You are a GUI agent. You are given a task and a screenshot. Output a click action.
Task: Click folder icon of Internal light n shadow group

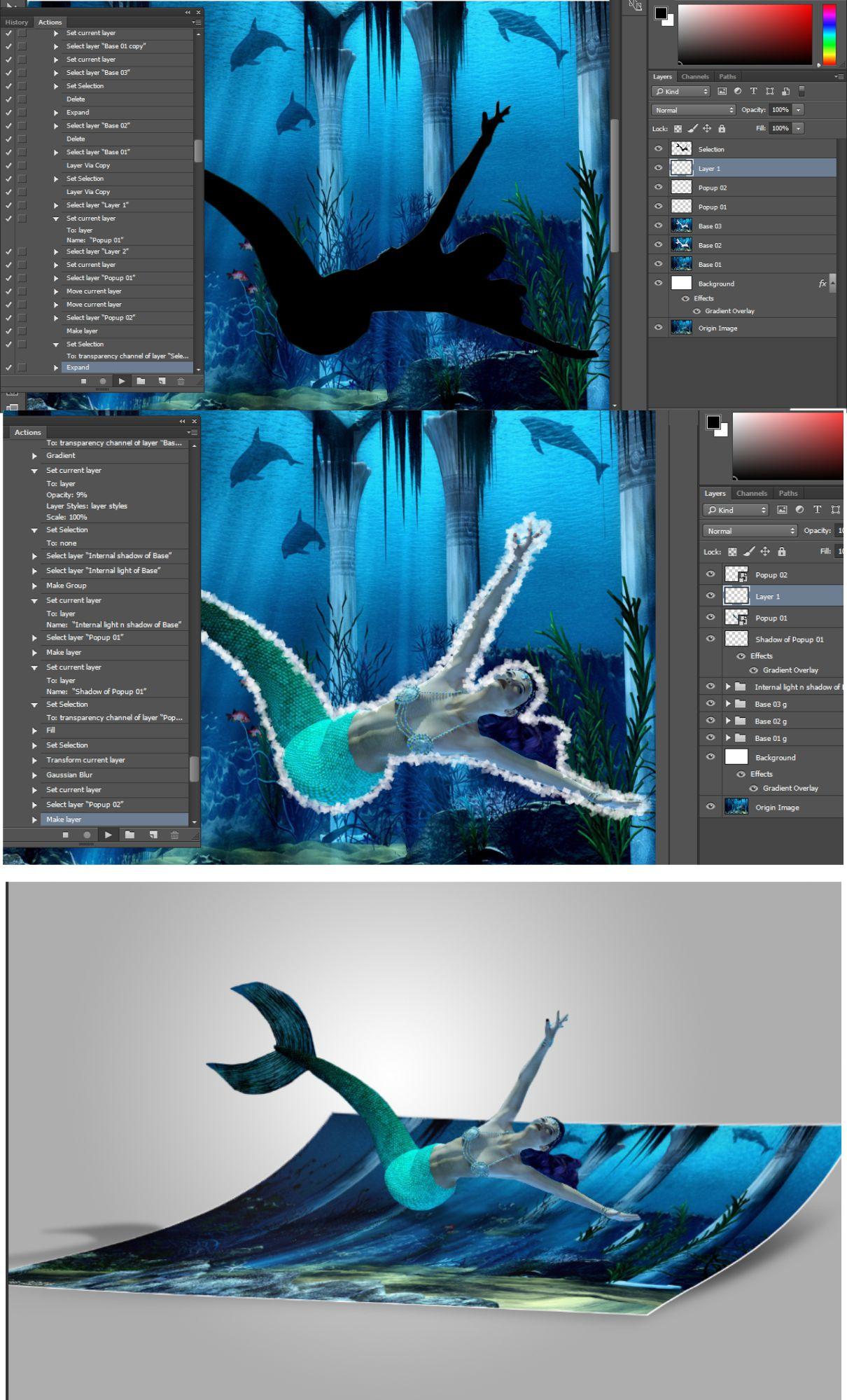pyautogui.click(x=741, y=687)
